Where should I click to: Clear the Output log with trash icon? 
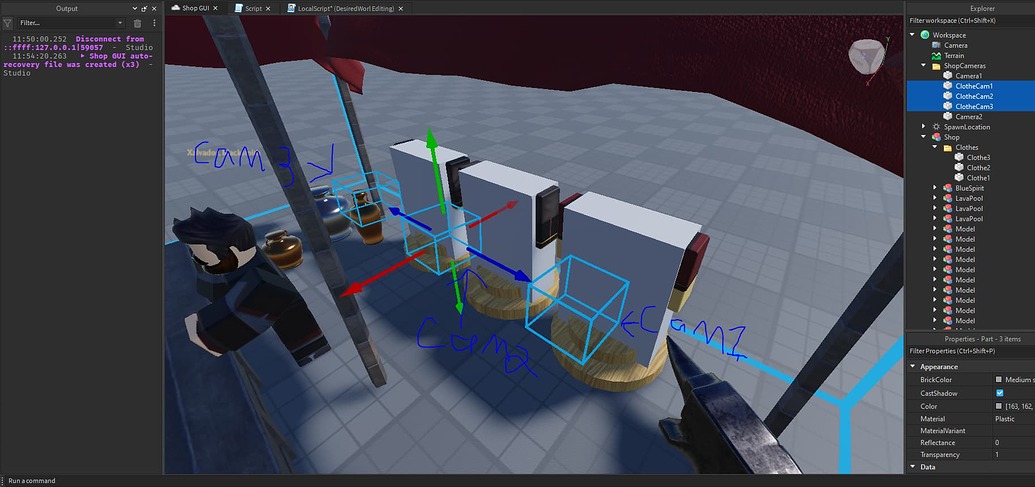[x=137, y=23]
